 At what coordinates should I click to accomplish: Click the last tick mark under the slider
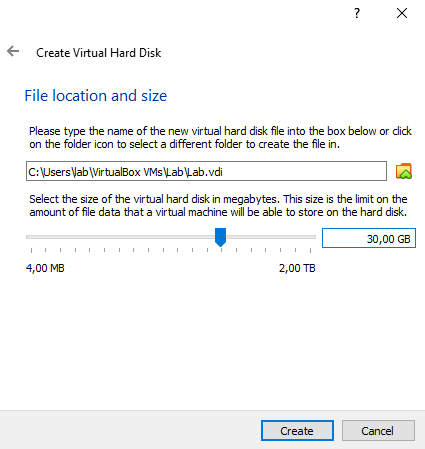pyautogui.click(x=310, y=250)
